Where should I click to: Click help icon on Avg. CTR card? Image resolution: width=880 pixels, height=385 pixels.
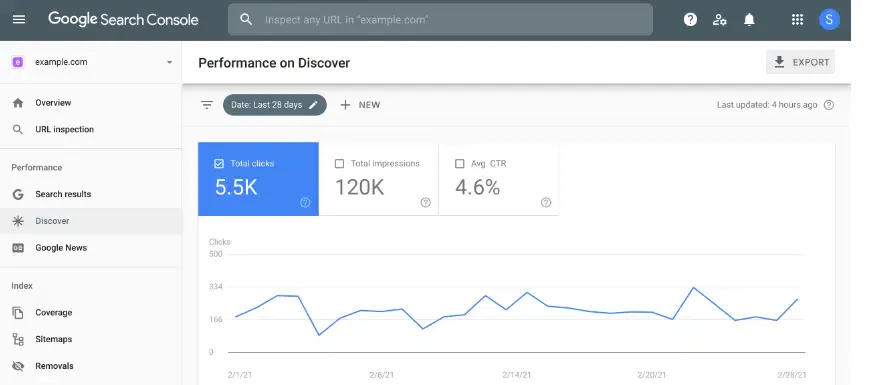546,203
